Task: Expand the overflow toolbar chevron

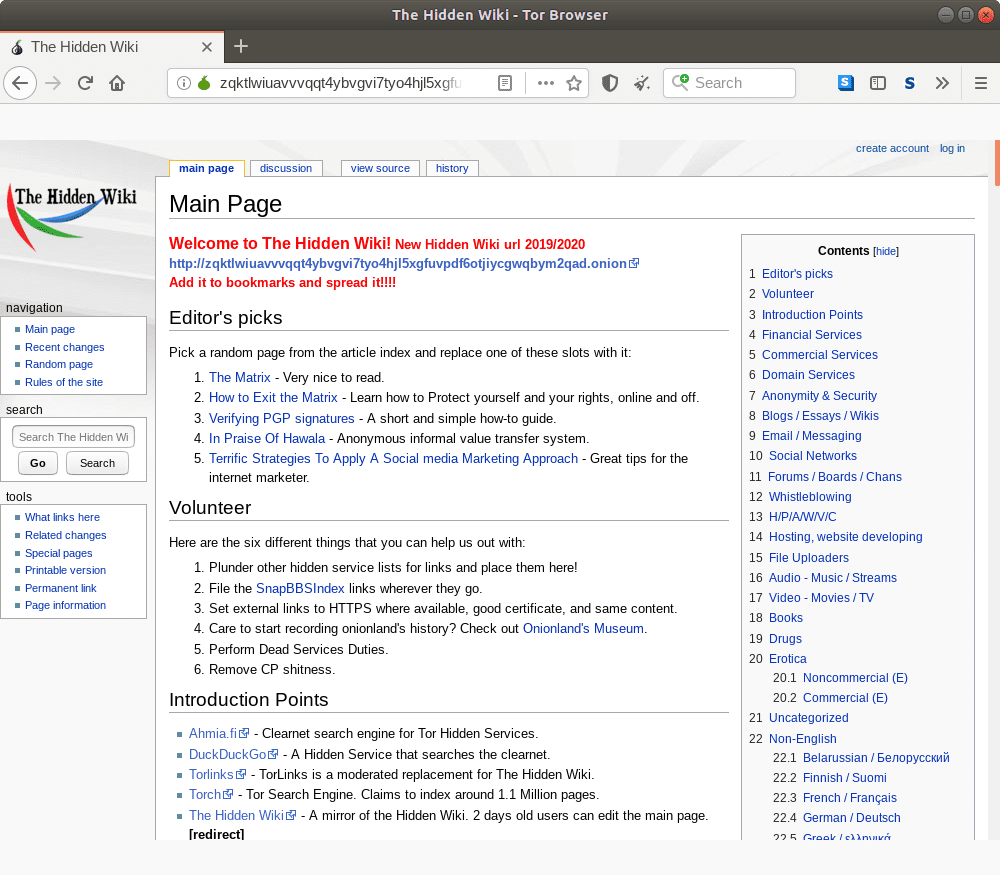Action: point(942,83)
